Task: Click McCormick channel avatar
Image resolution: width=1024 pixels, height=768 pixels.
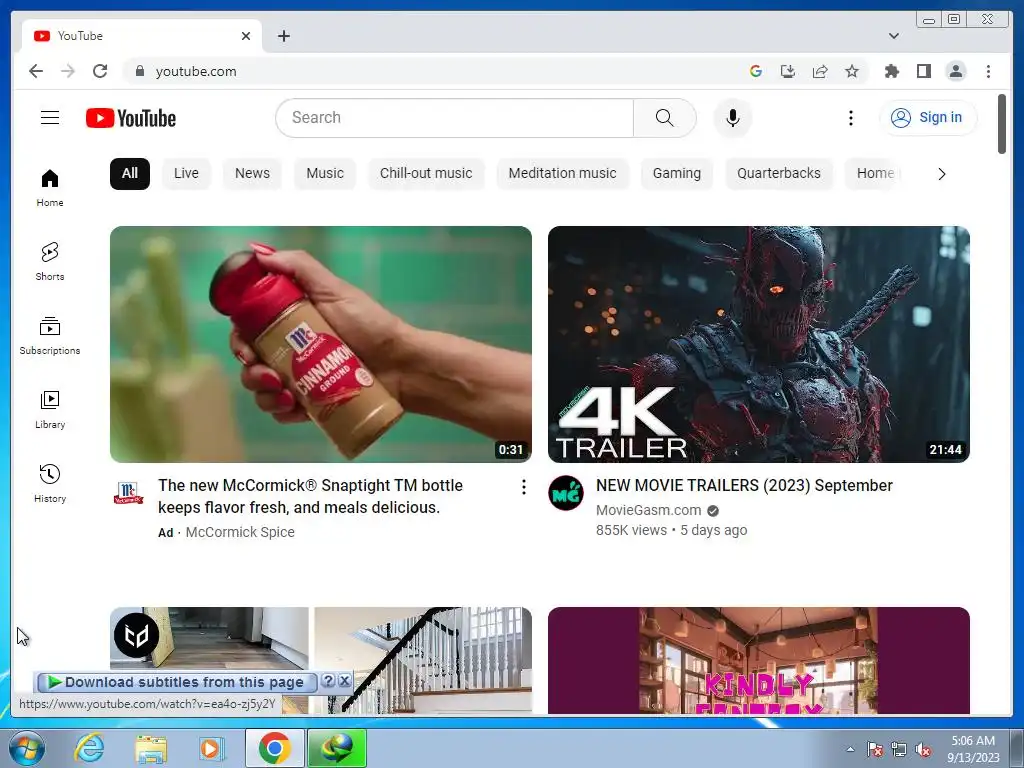Action: coord(128,493)
